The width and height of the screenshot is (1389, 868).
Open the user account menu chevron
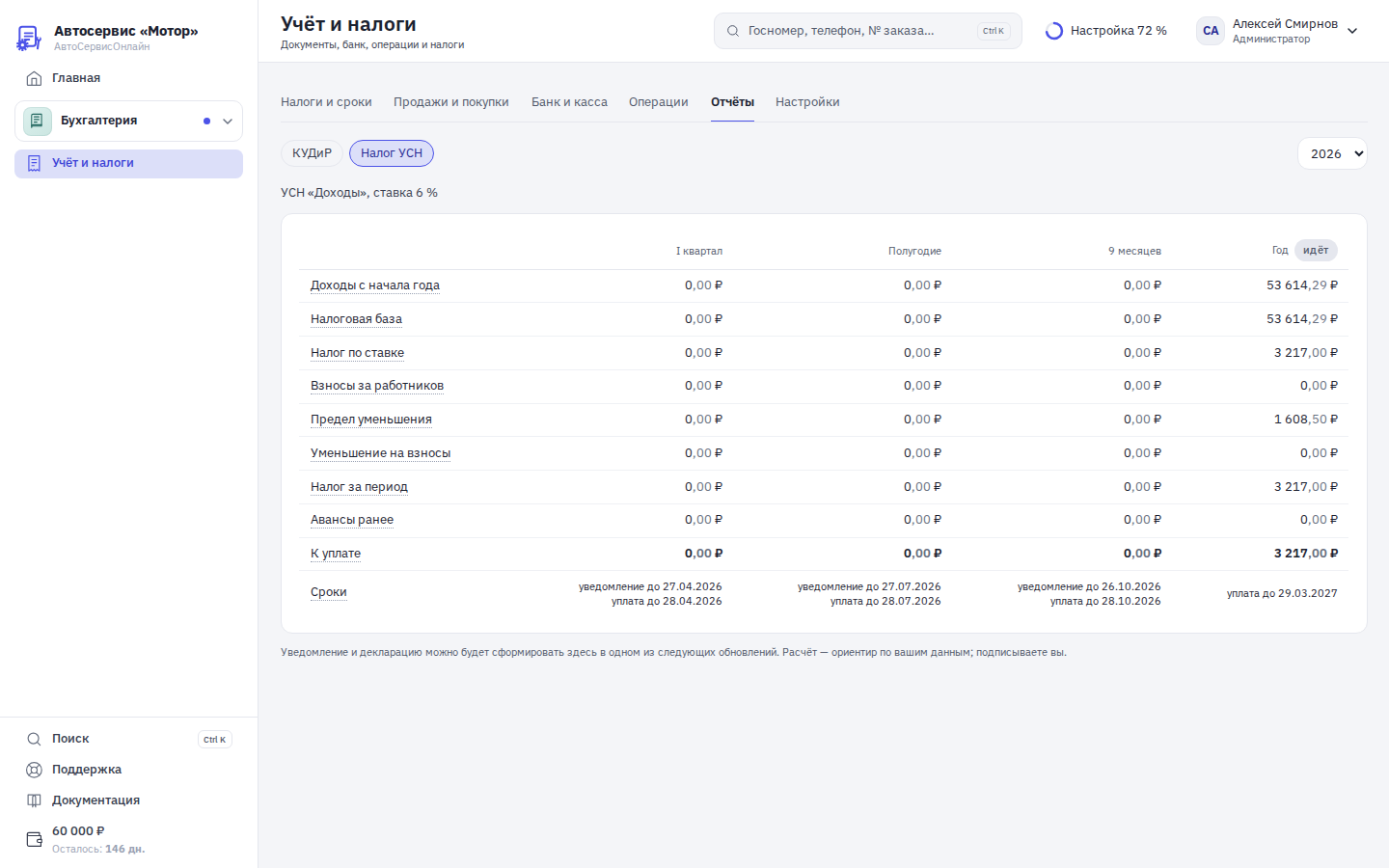pyautogui.click(x=1352, y=31)
